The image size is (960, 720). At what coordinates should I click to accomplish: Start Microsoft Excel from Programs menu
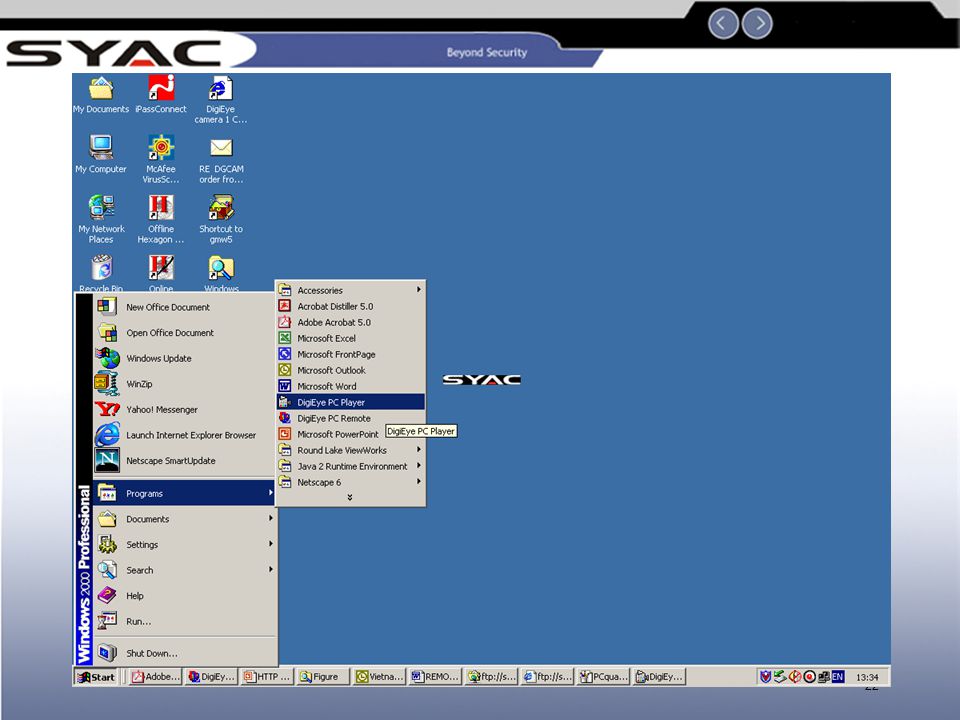coord(350,338)
